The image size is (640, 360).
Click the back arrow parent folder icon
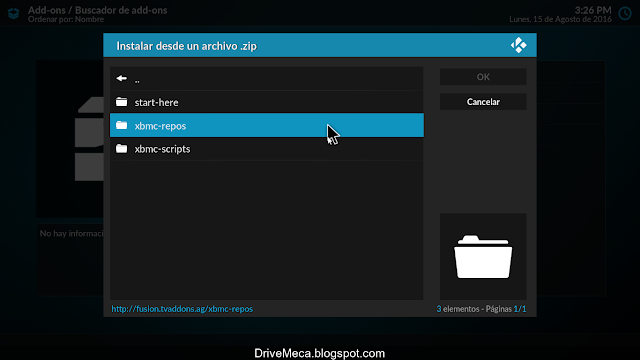[x=122, y=78]
